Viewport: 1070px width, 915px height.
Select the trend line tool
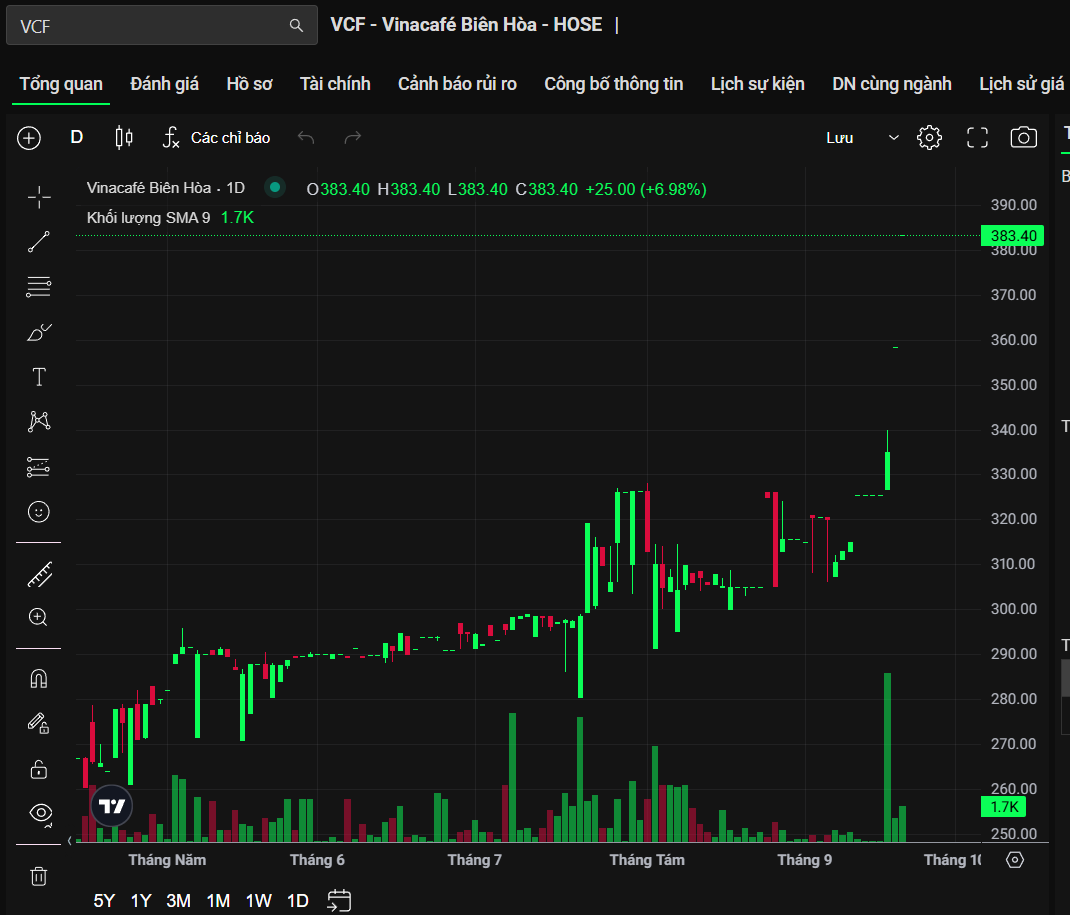pos(39,242)
